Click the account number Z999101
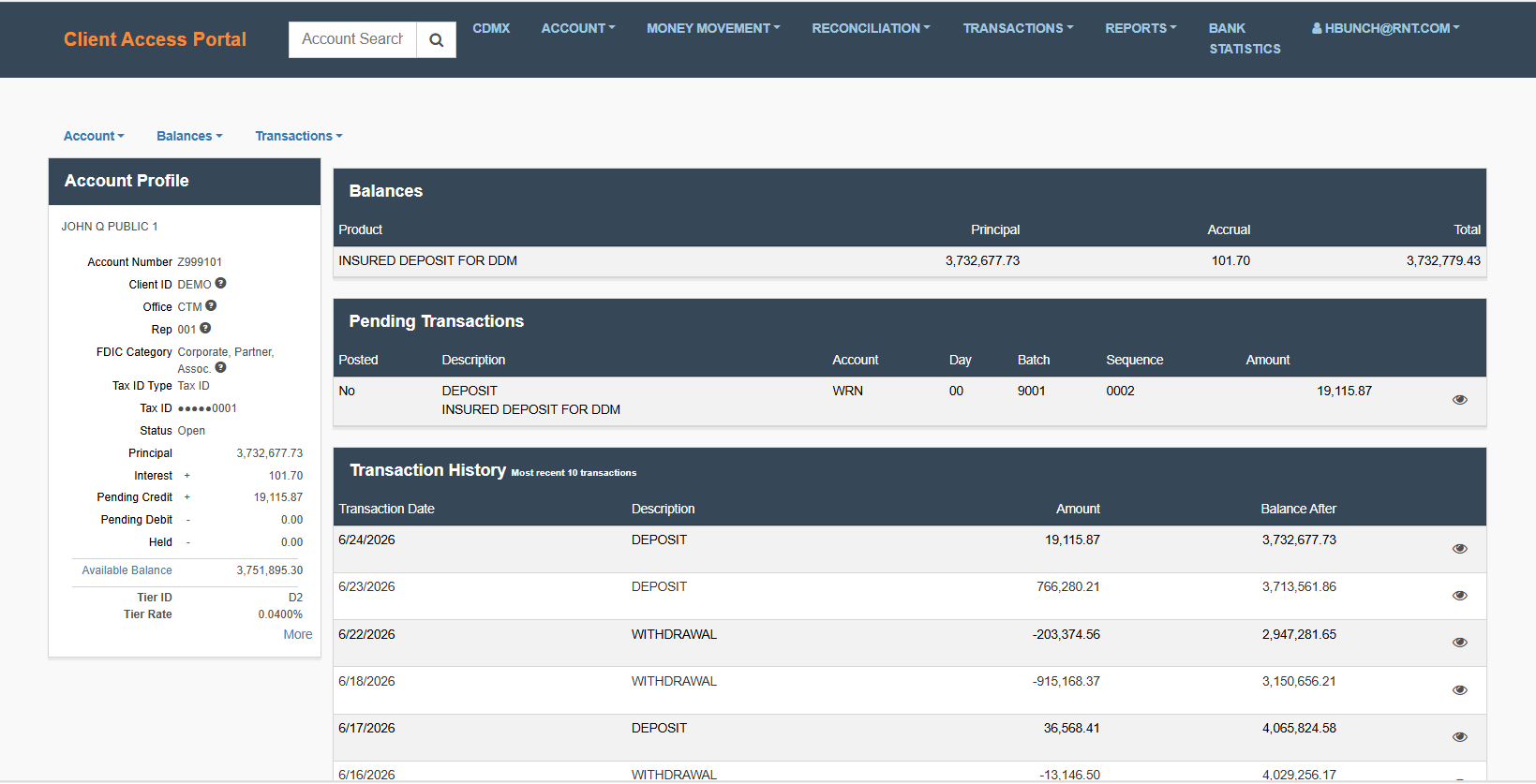Screen dimensions: 1536x784 (x=200, y=262)
